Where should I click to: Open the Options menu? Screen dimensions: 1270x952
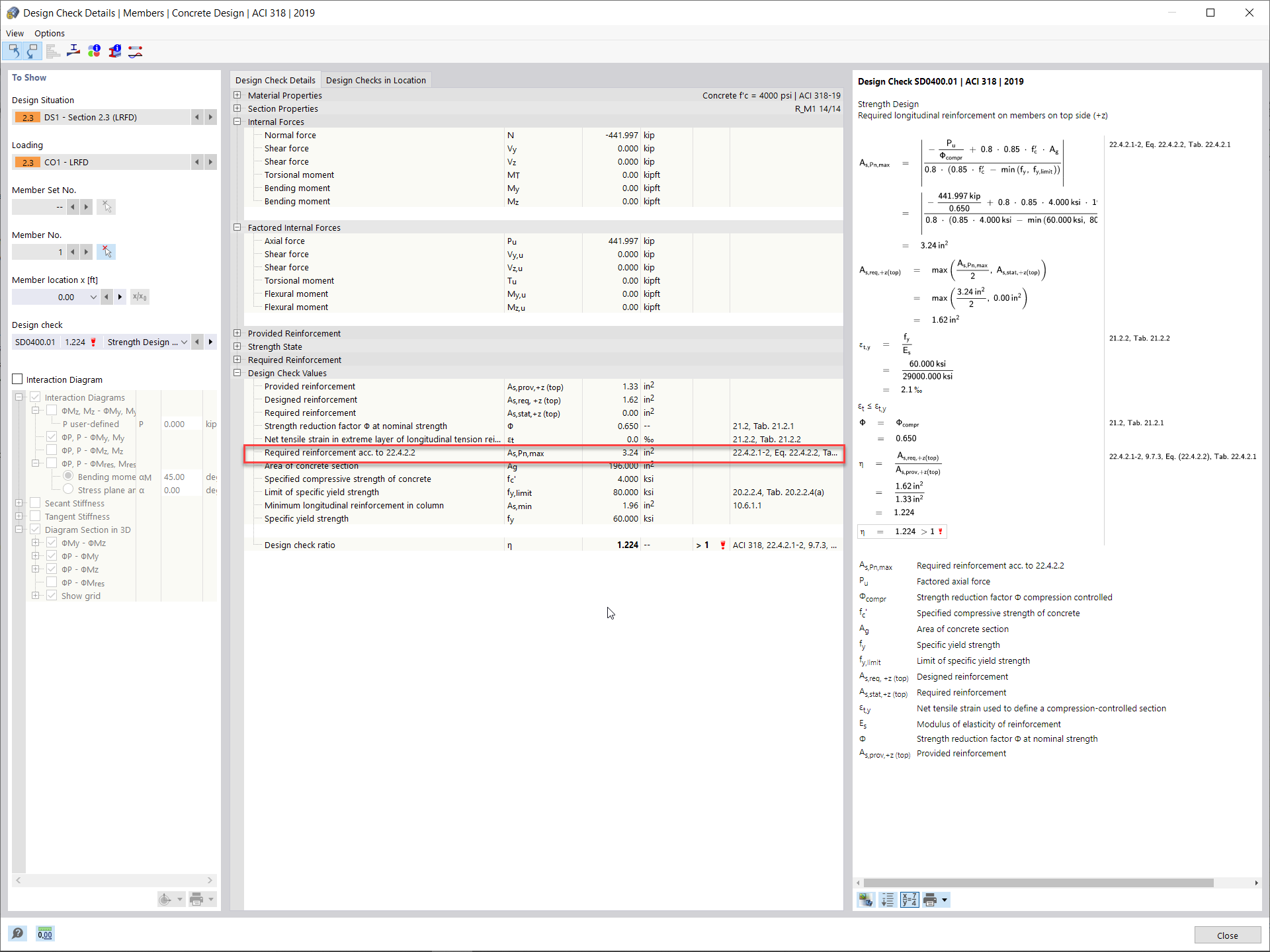50,33
